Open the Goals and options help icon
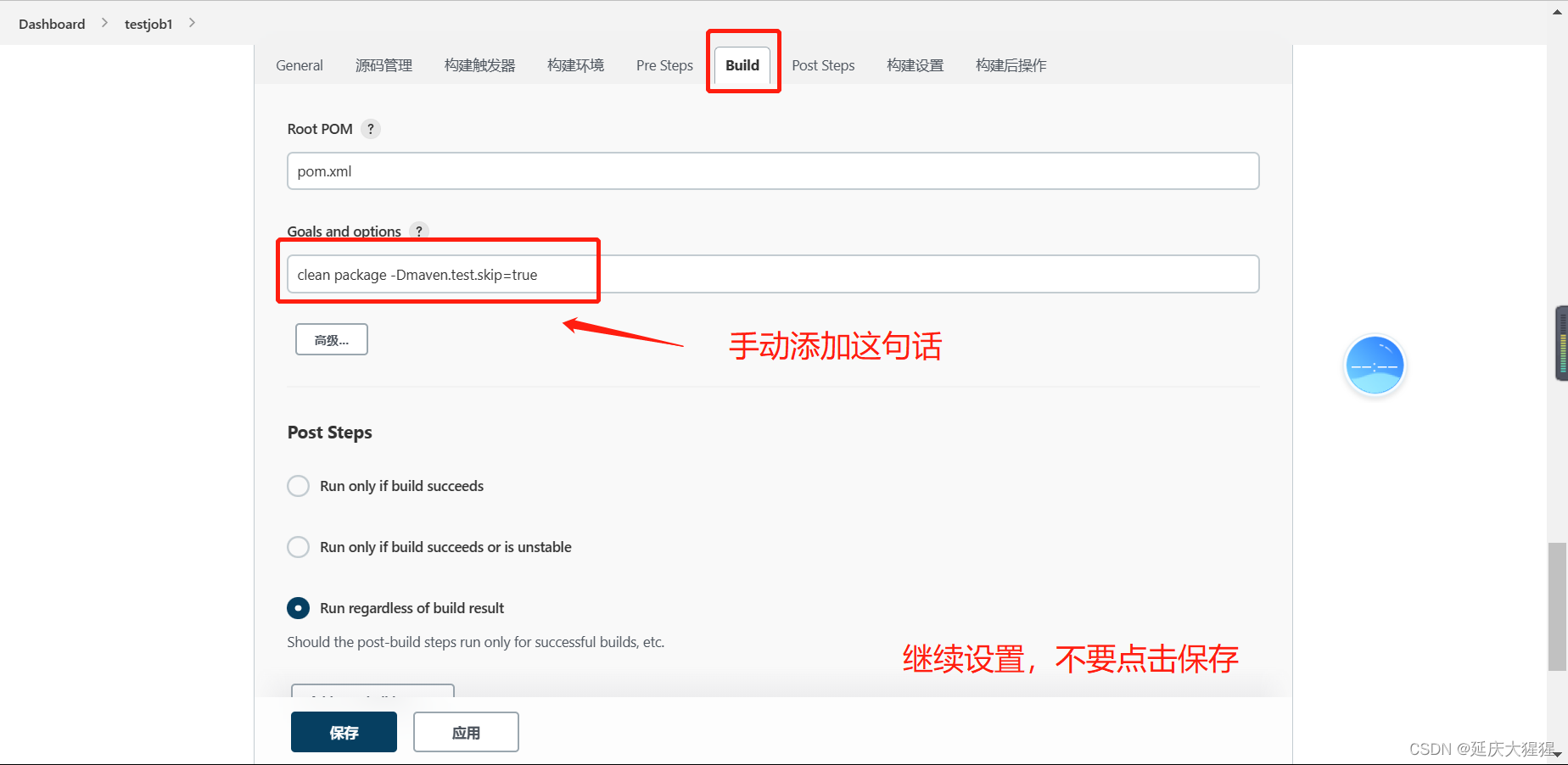 coord(418,231)
